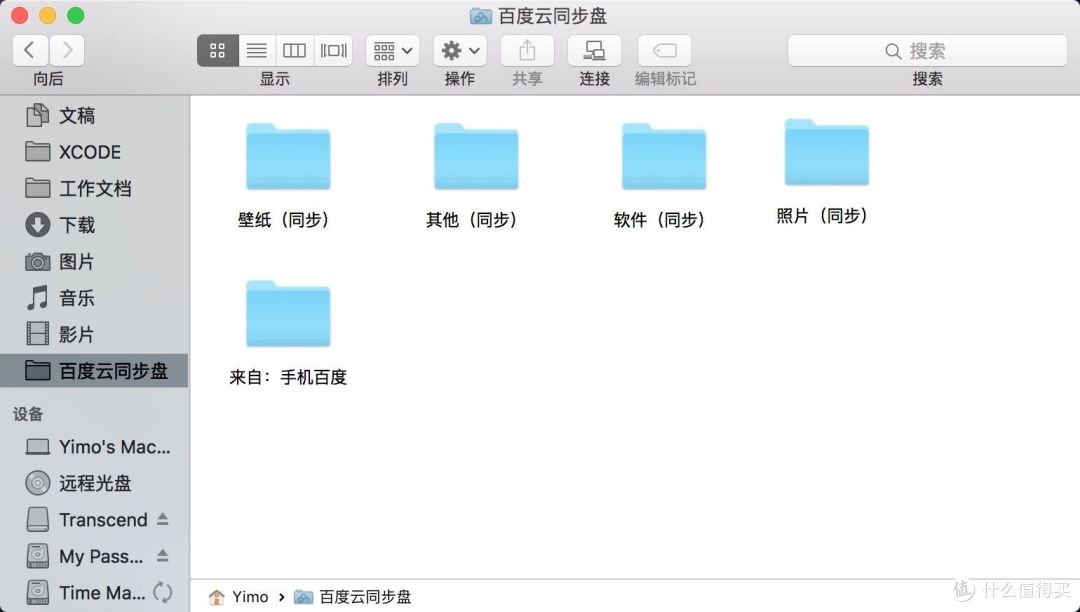Open 音乐 music in the sidebar
This screenshot has height=612, width=1080.
coord(94,297)
